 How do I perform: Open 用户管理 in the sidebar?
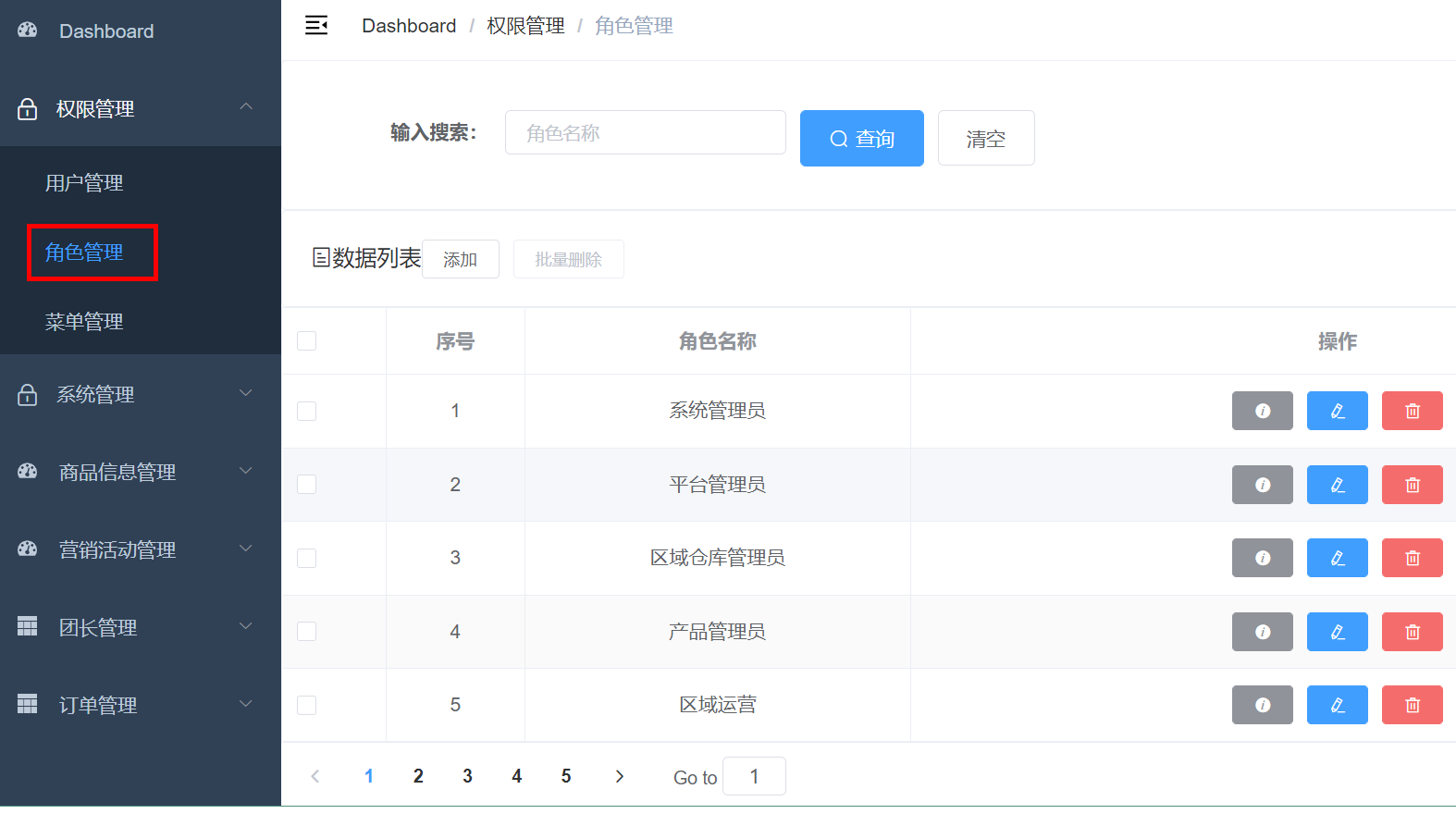click(x=84, y=183)
